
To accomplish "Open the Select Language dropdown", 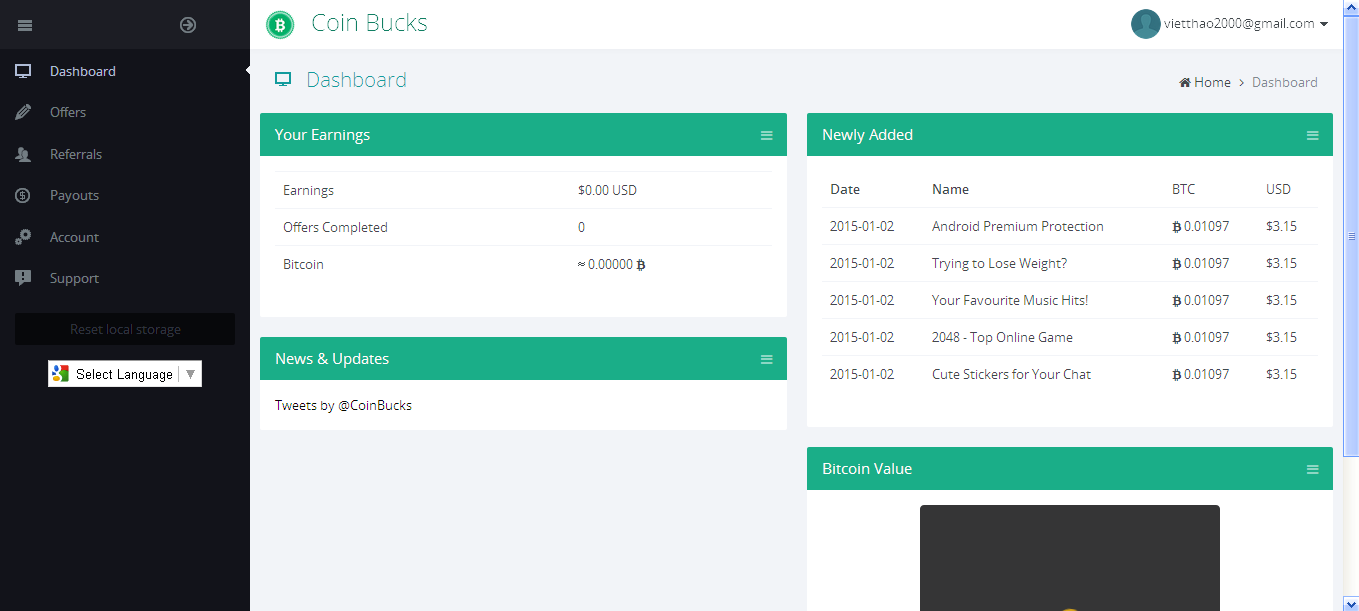I will [x=125, y=374].
